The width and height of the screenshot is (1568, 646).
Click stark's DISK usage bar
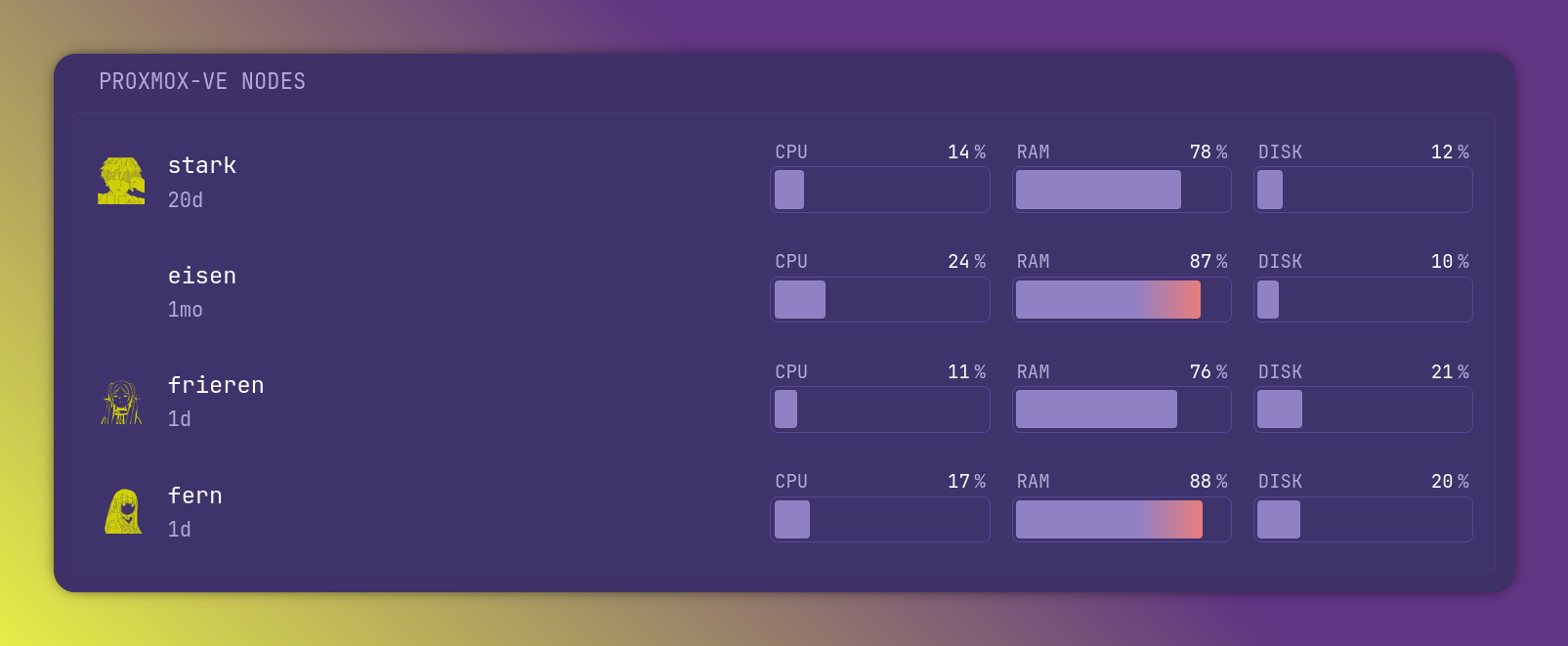[1363, 190]
